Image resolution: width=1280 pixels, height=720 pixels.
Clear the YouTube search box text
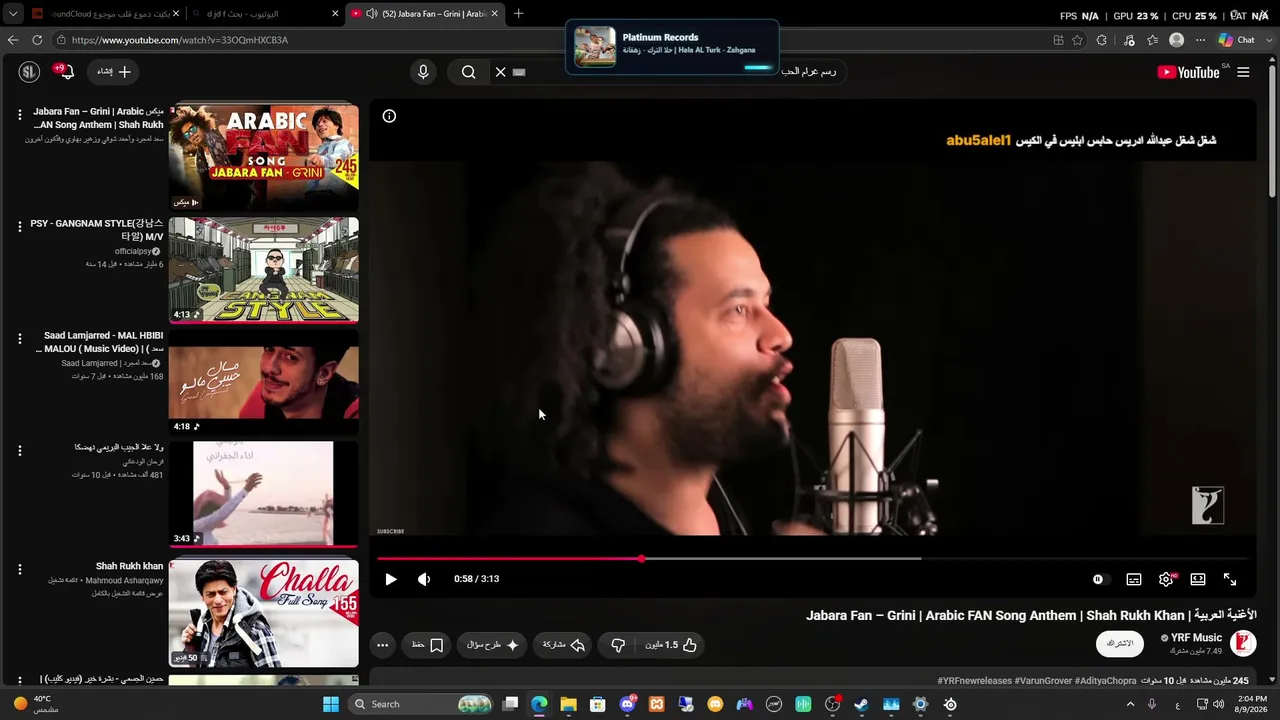pos(500,72)
